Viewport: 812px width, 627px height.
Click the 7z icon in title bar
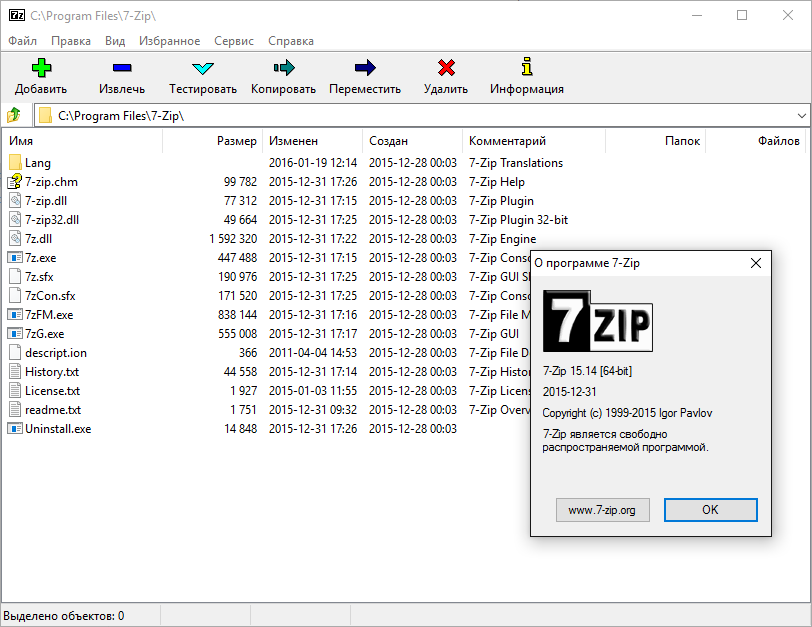(x=17, y=16)
